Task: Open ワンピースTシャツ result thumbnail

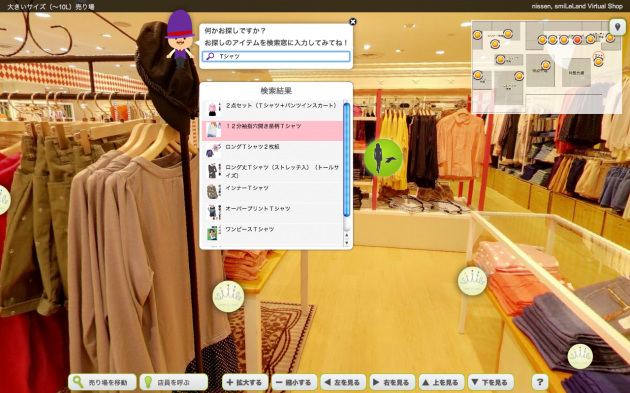Action: pos(213,233)
